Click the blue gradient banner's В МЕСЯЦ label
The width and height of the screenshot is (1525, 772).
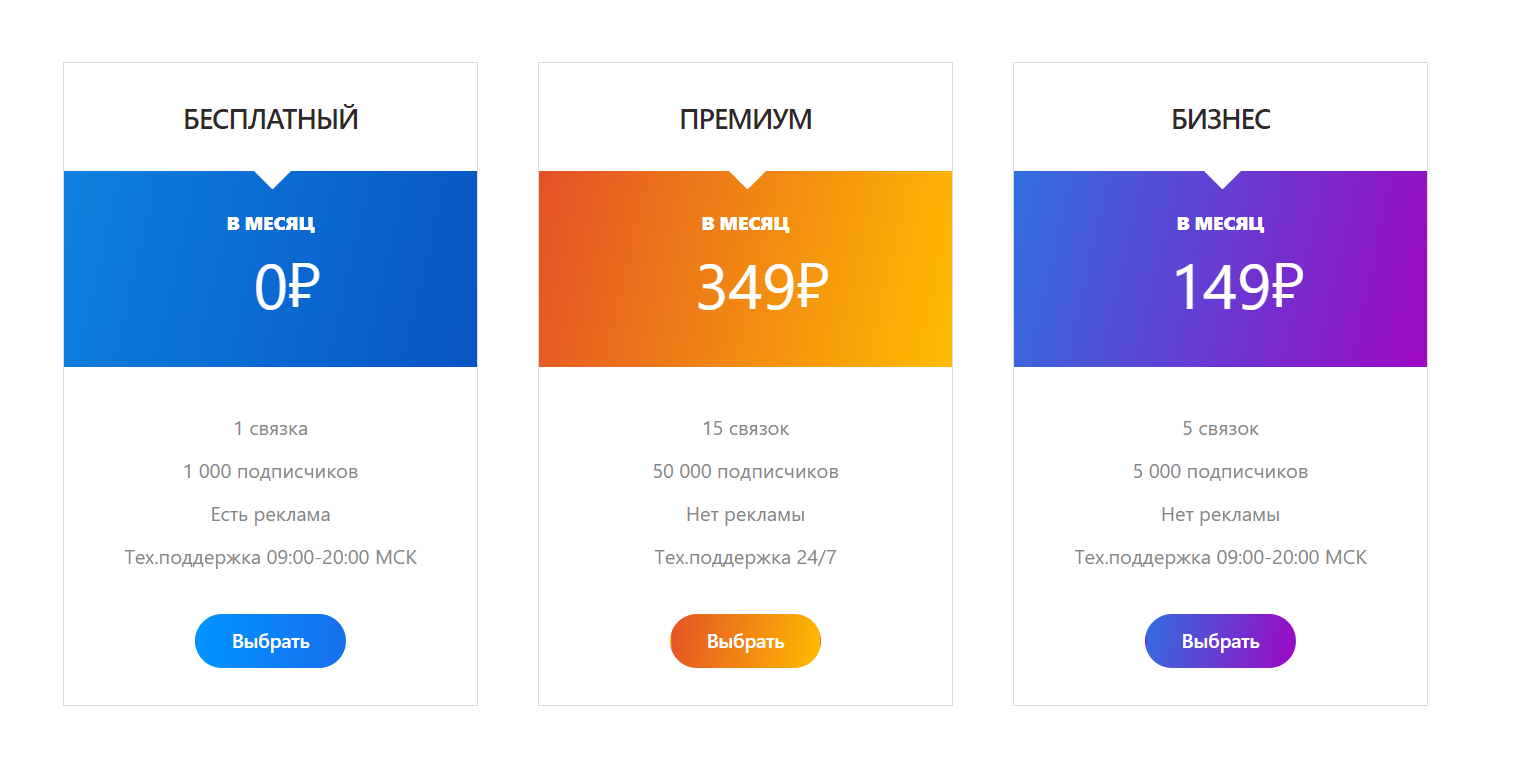click(x=271, y=223)
